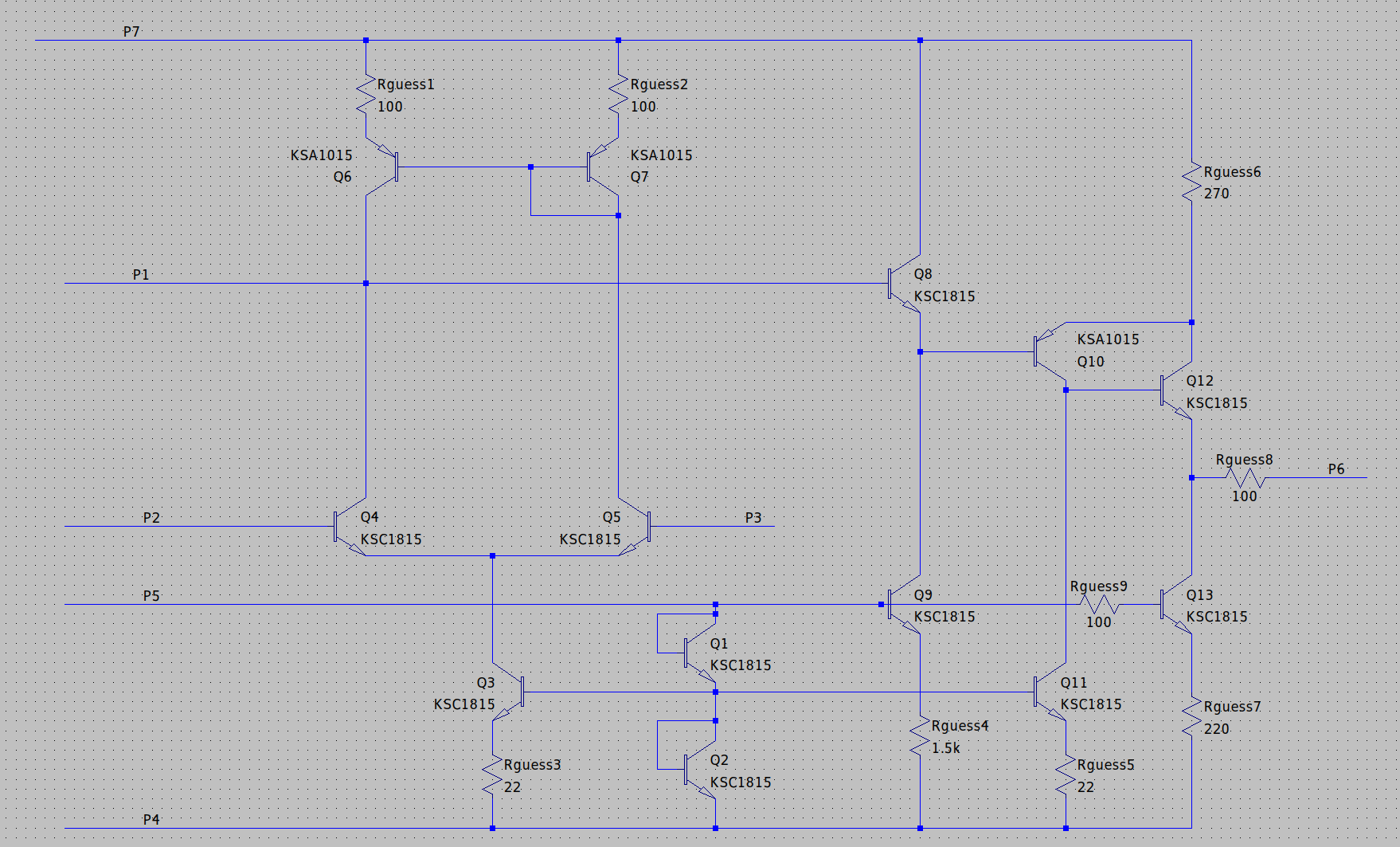Click the 1.5k value of Rguess4

945,748
